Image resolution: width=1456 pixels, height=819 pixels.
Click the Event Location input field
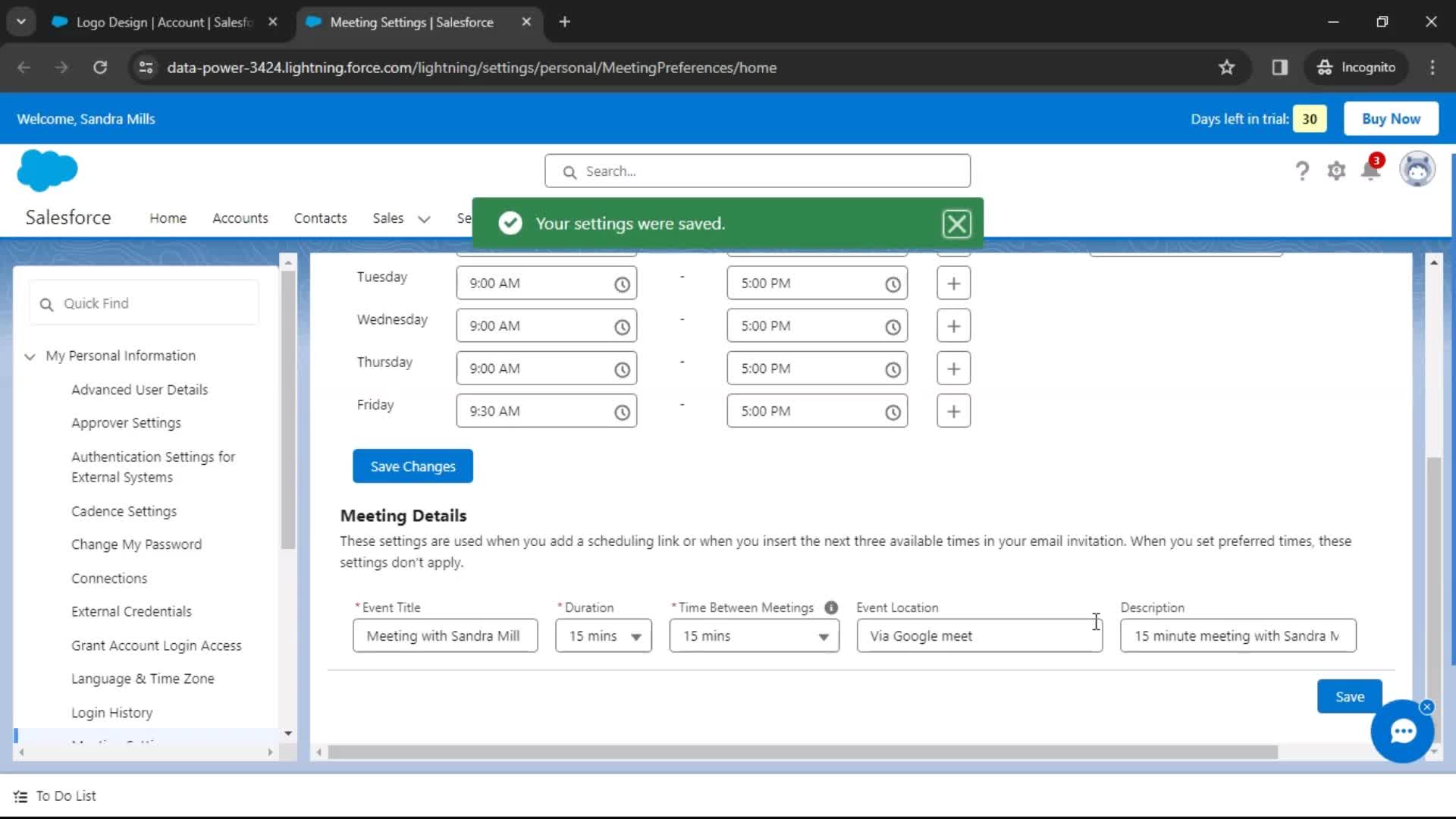click(979, 636)
